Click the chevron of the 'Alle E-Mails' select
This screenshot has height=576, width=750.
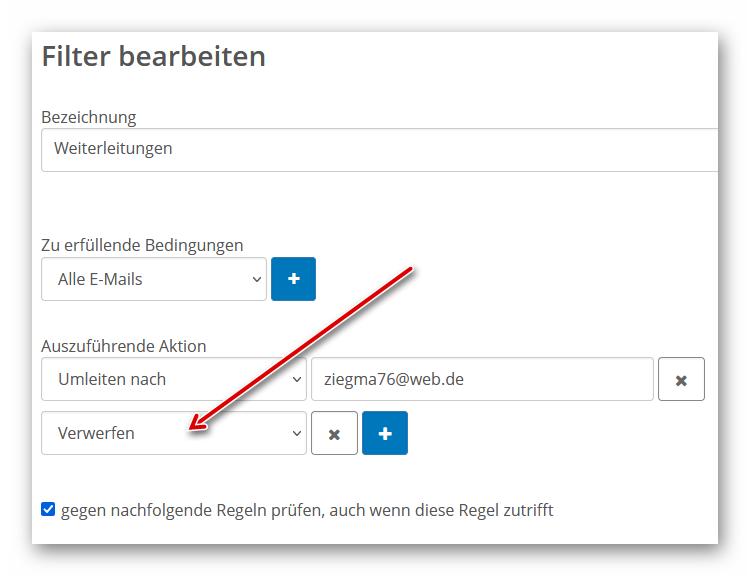pos(256,280)
